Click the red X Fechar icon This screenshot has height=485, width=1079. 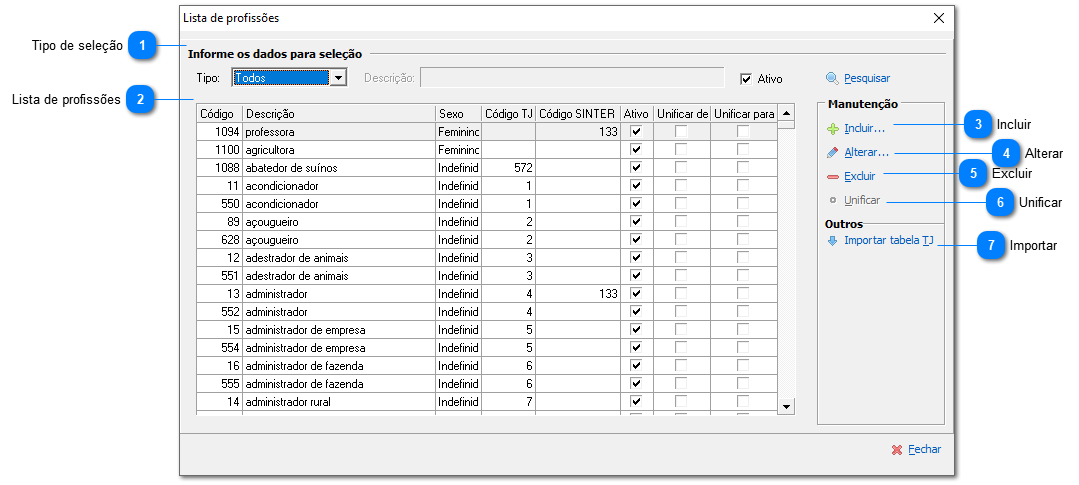pos(897,450)
